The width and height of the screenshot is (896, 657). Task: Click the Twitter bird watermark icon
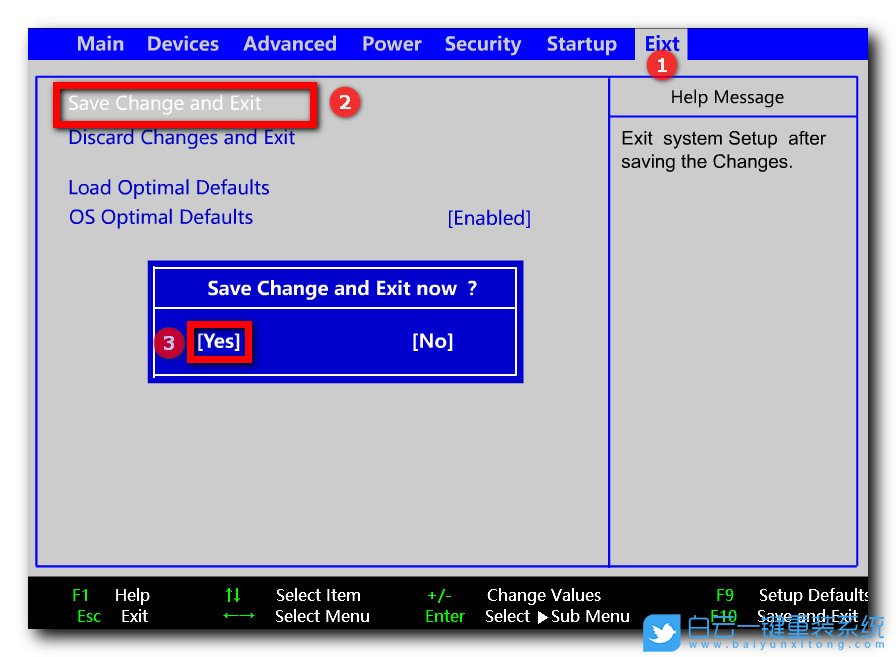click(662, 632)
